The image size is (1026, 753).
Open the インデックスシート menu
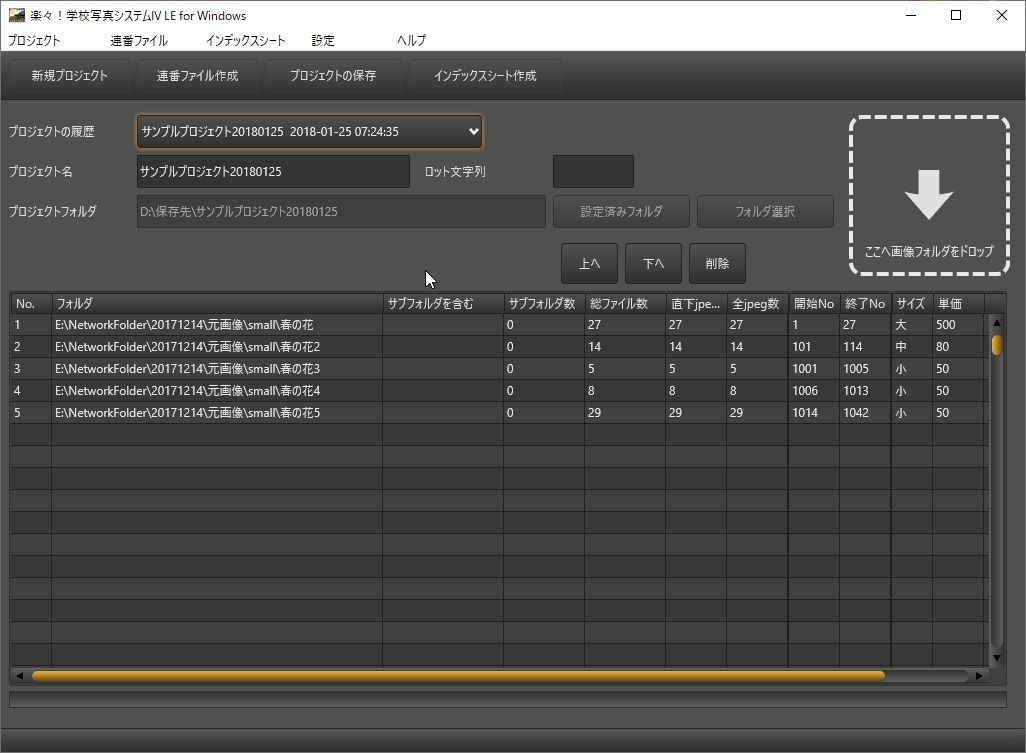245,41
